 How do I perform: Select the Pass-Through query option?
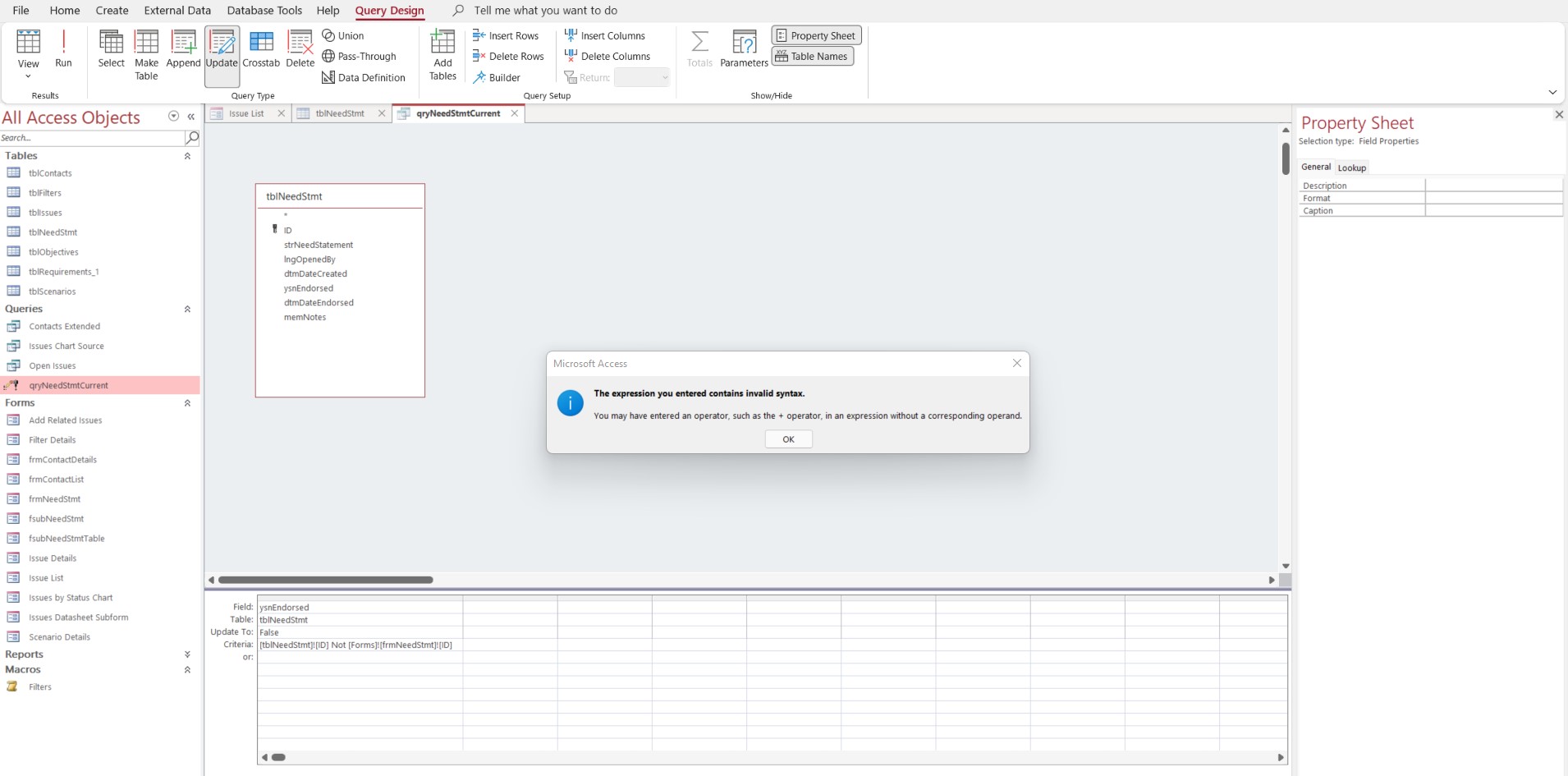[x=360, y=56]
